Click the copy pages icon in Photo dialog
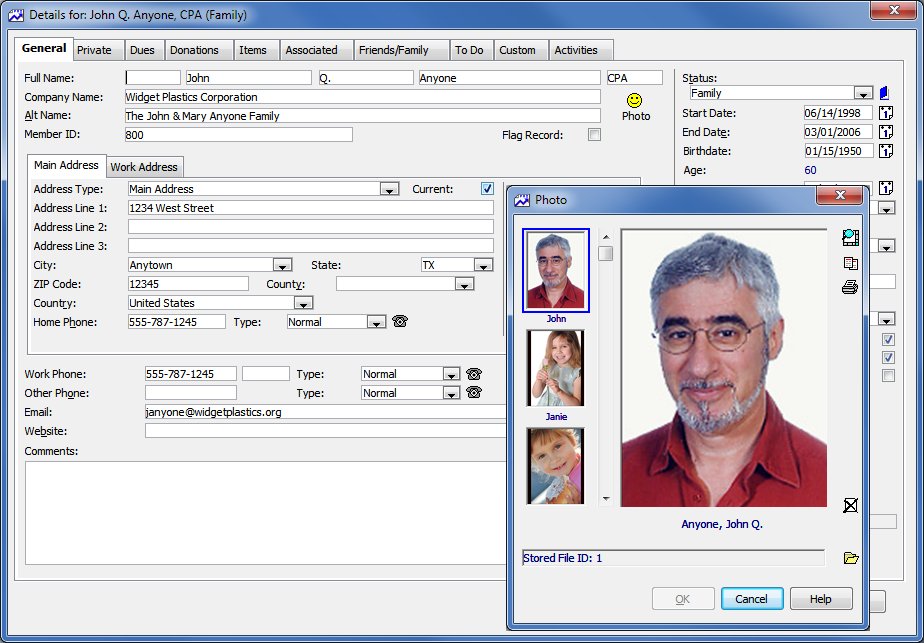Image resolution: width=924 pixels, height=643 pixels. 850,263
